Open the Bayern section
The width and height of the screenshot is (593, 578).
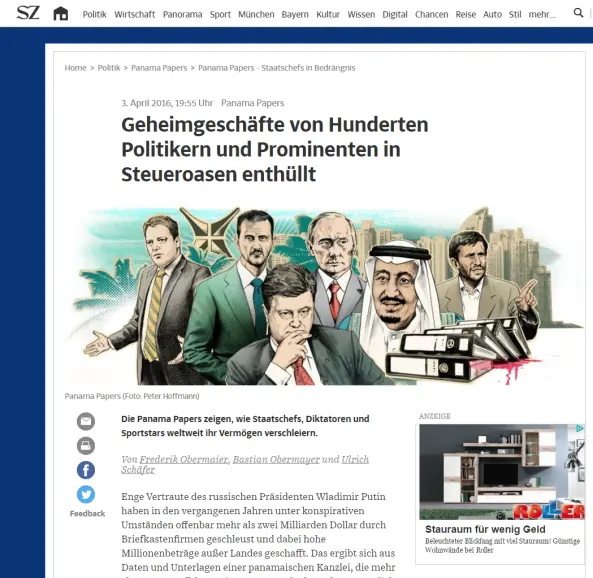tap(295, 14)
